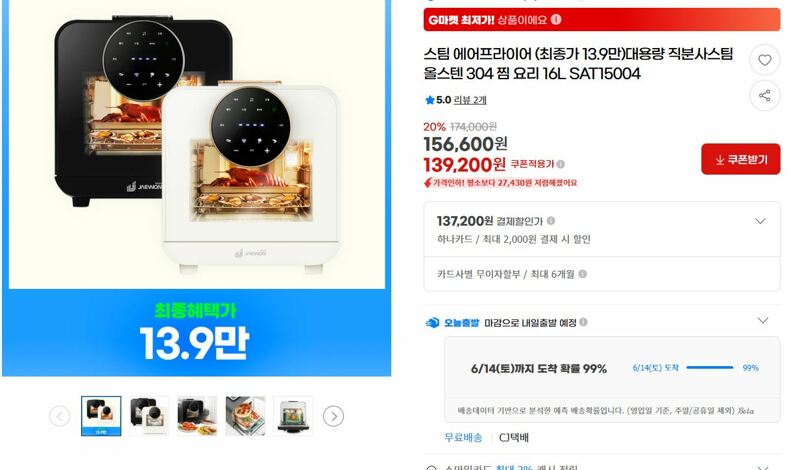The image size is (800, 470).
Task: Click info icon beside 카드사별 무이자할부
Action: [583, 274]
